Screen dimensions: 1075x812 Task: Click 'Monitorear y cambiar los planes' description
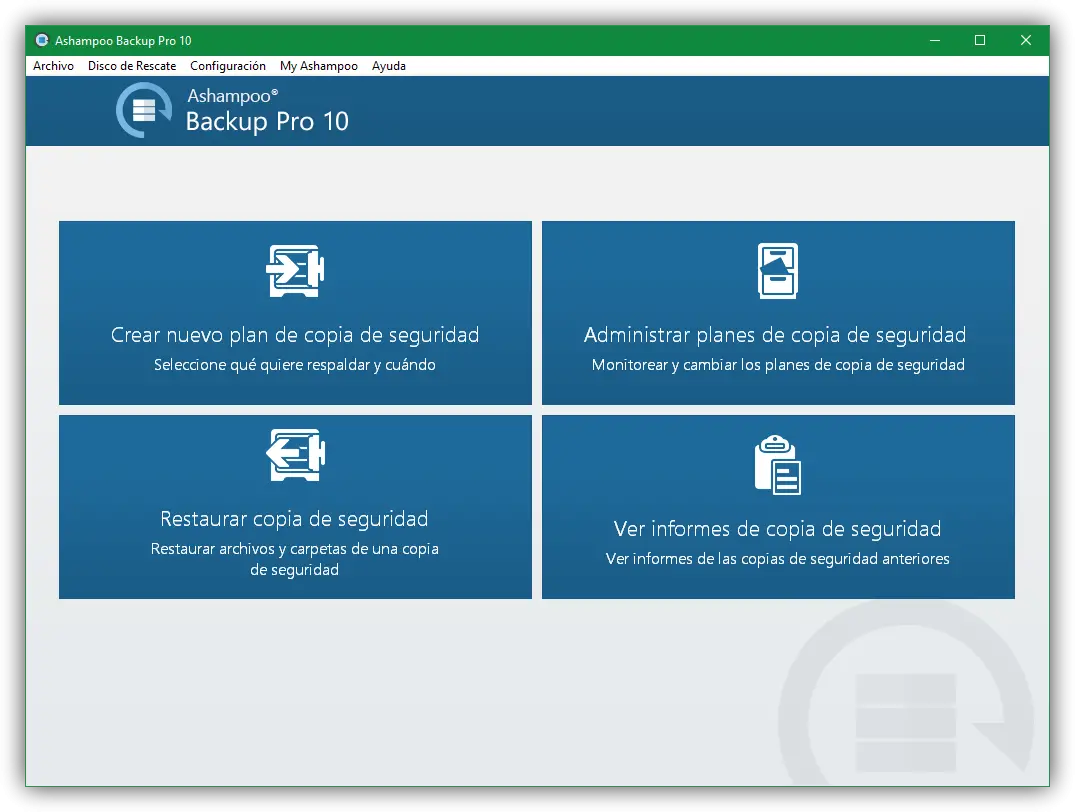point(778,365)
